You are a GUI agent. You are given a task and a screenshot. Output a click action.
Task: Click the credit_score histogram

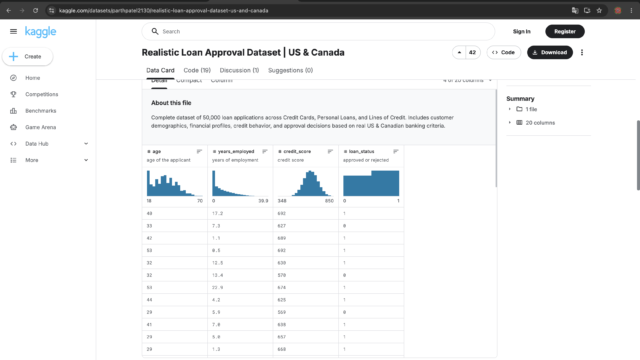(306, 183)
